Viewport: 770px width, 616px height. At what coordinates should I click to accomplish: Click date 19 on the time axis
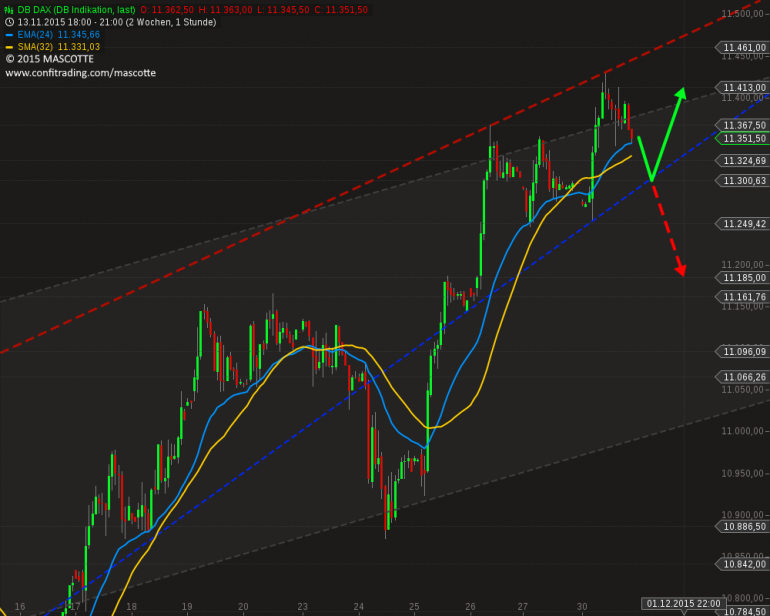click(x=187, y=607)
